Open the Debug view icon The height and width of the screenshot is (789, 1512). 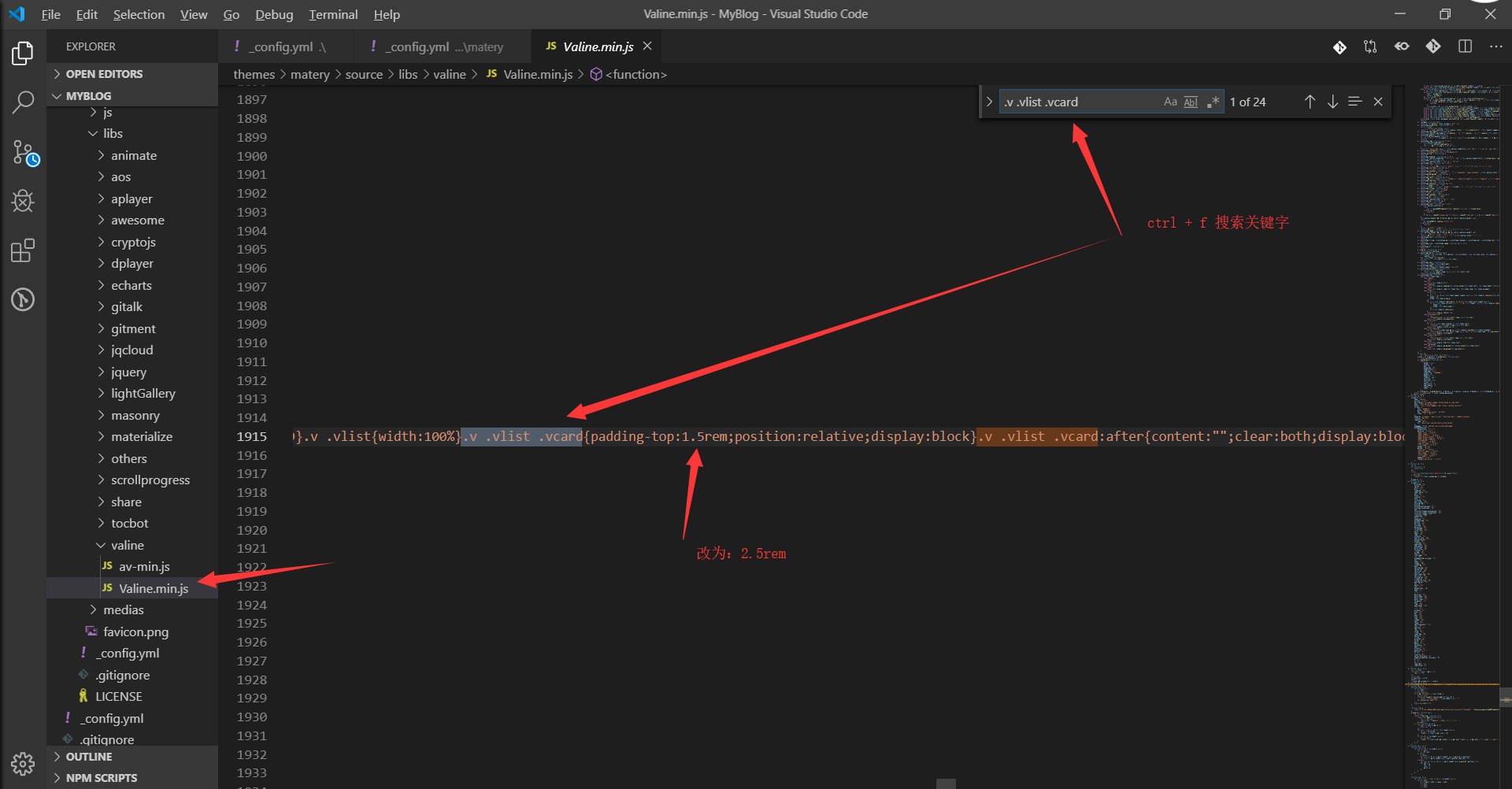click(x=23, y=202)
